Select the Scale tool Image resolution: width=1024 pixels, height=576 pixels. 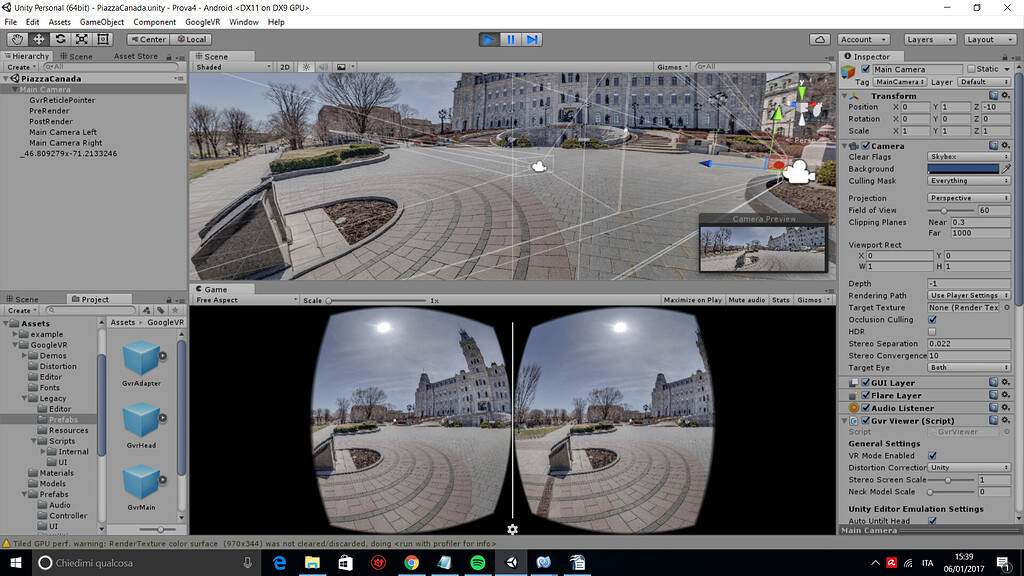[x=79, y=38]
